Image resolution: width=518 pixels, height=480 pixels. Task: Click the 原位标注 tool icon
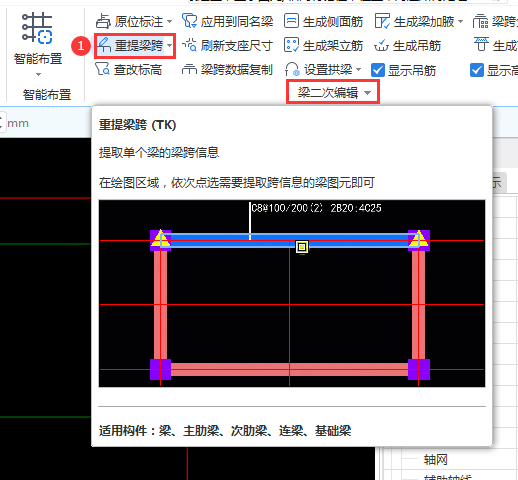click(x=103, y=22)
